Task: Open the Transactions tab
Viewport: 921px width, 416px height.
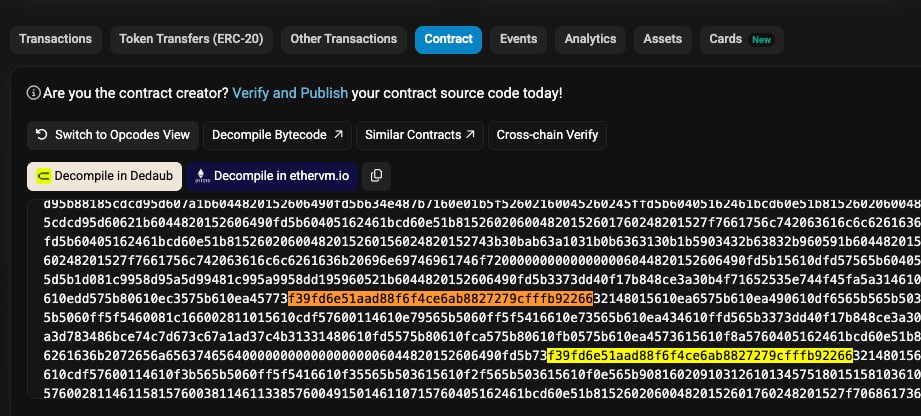Action: (55, 39)
